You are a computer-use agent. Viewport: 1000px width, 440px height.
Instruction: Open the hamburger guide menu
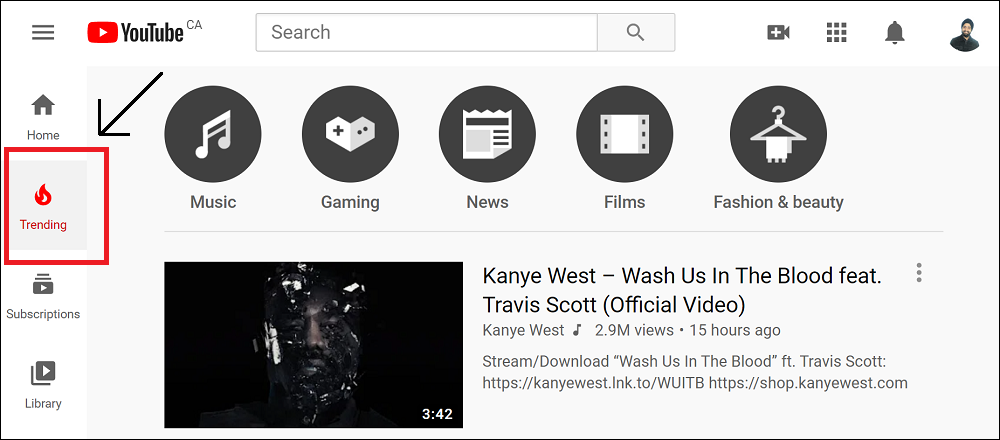(x=43, y=32)
